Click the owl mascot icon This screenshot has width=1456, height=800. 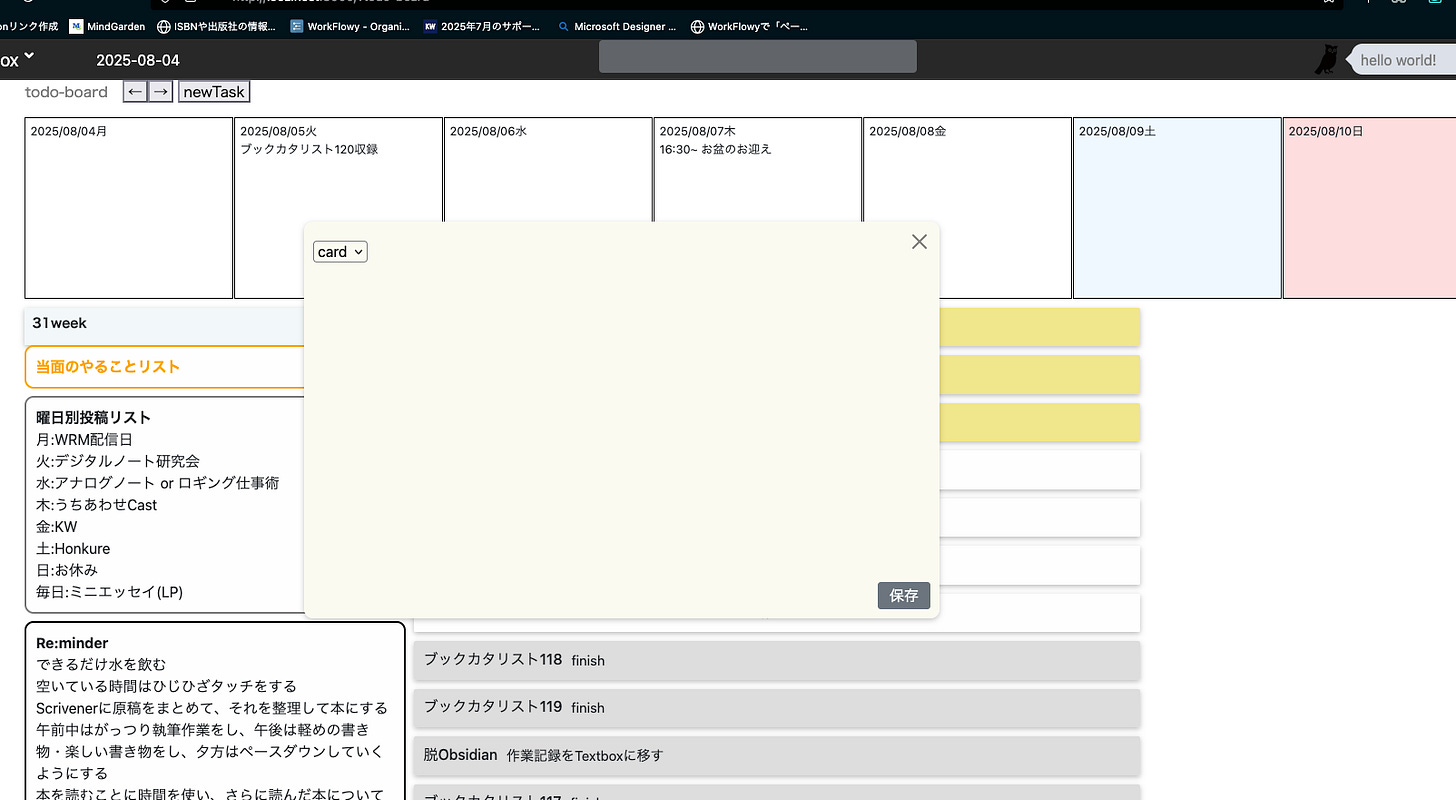pos(1326,60)
